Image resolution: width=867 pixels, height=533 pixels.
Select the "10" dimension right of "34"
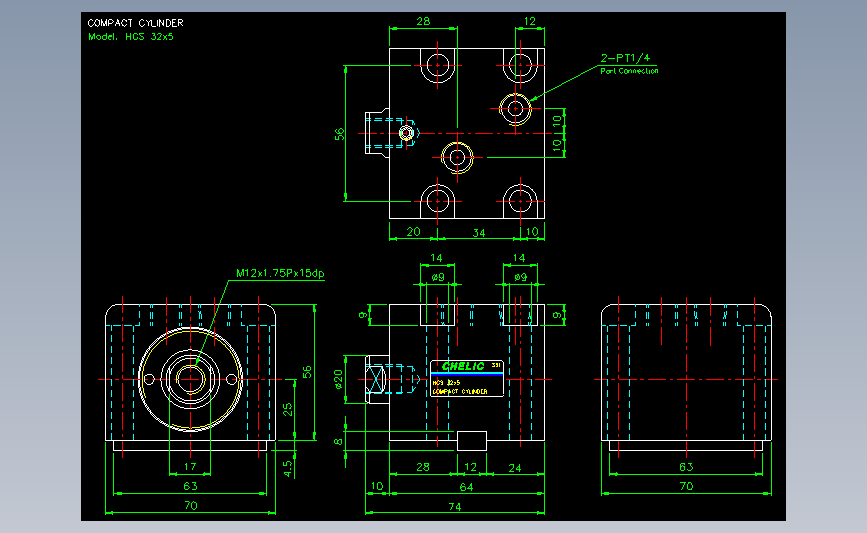(532, 232)
